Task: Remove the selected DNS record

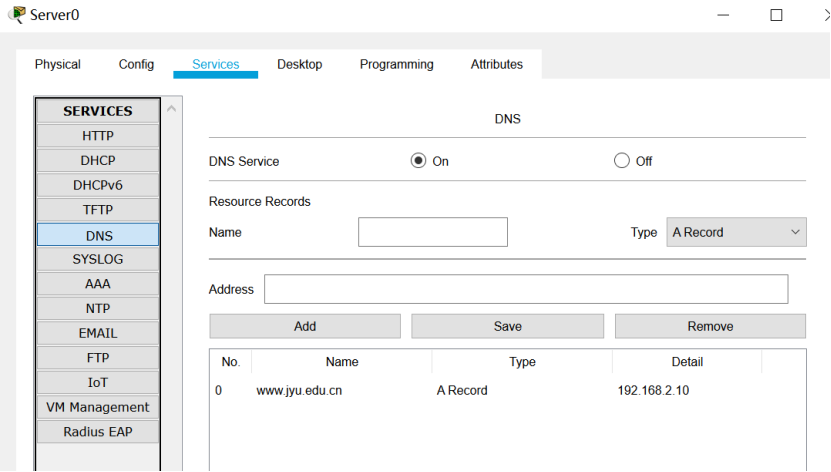Action: tap(710, 326)
